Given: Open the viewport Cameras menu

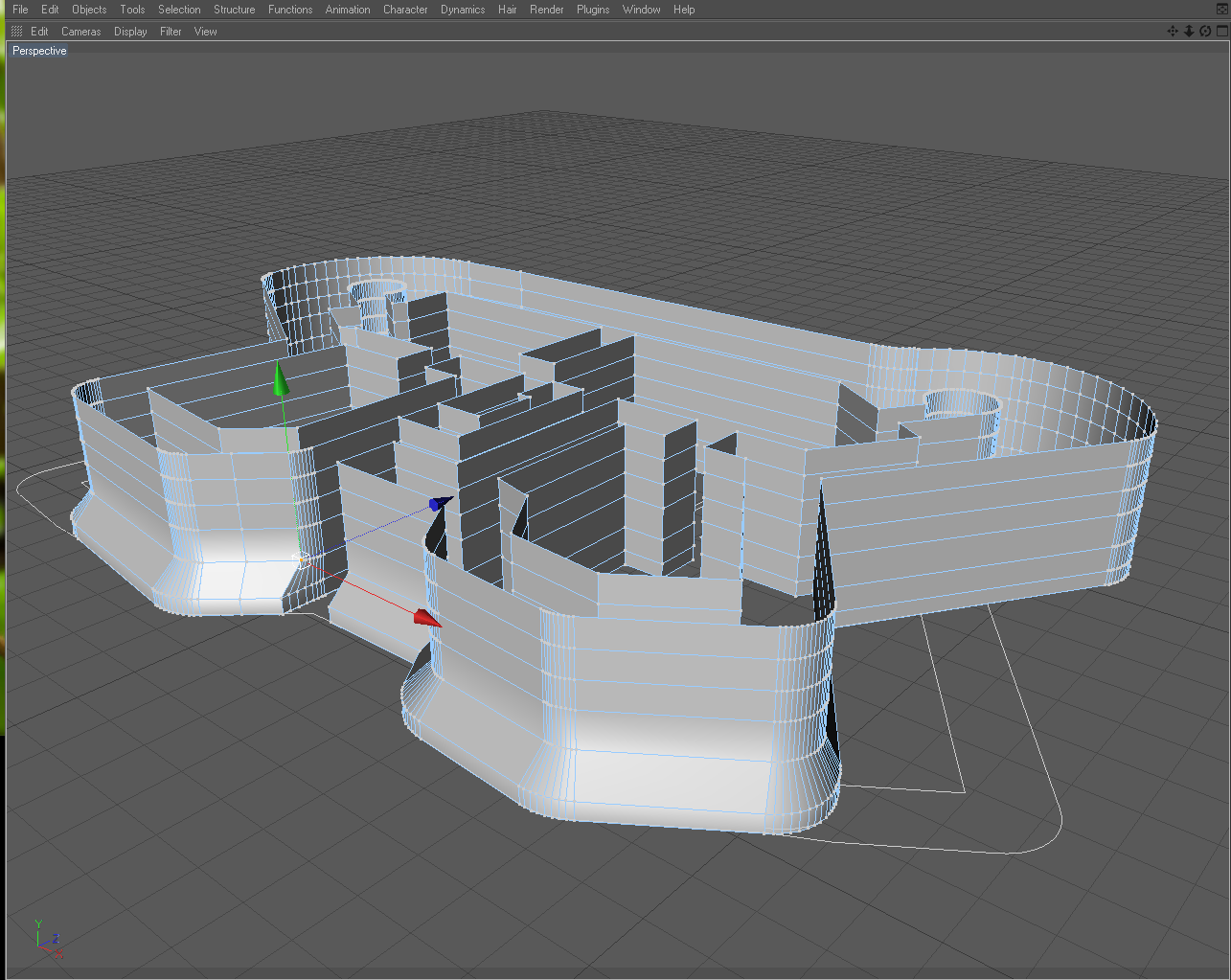Looking at the screenshot, I should (x=81, y=32).
